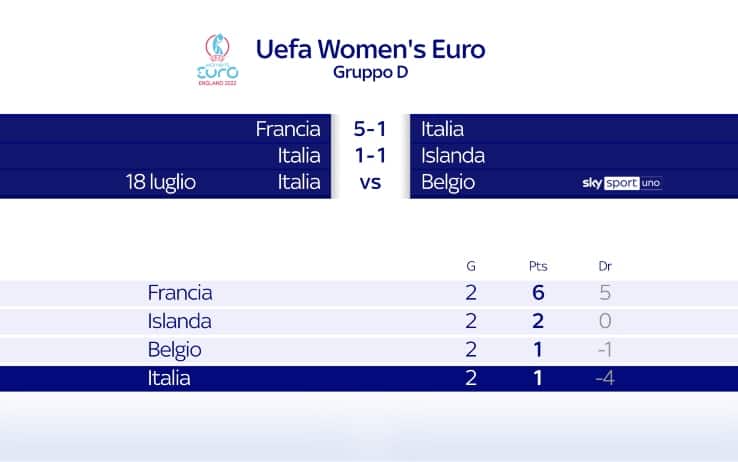Click the 5-1 score of Francia-Italia
The height and width of the screenshot is (462, 738).
coord(370,129)
